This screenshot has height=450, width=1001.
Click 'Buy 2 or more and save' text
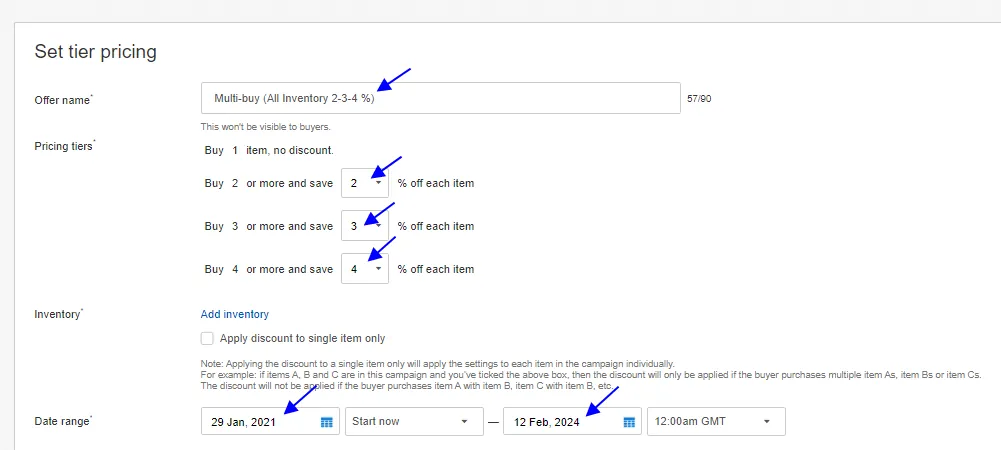click(269, 183)
